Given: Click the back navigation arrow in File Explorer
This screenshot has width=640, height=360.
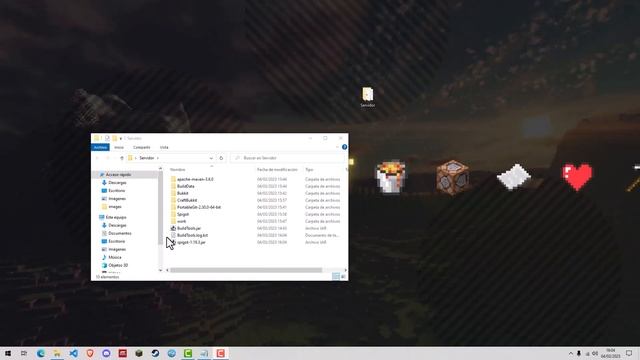Looking at the screenshot, I should coord(97,158).
